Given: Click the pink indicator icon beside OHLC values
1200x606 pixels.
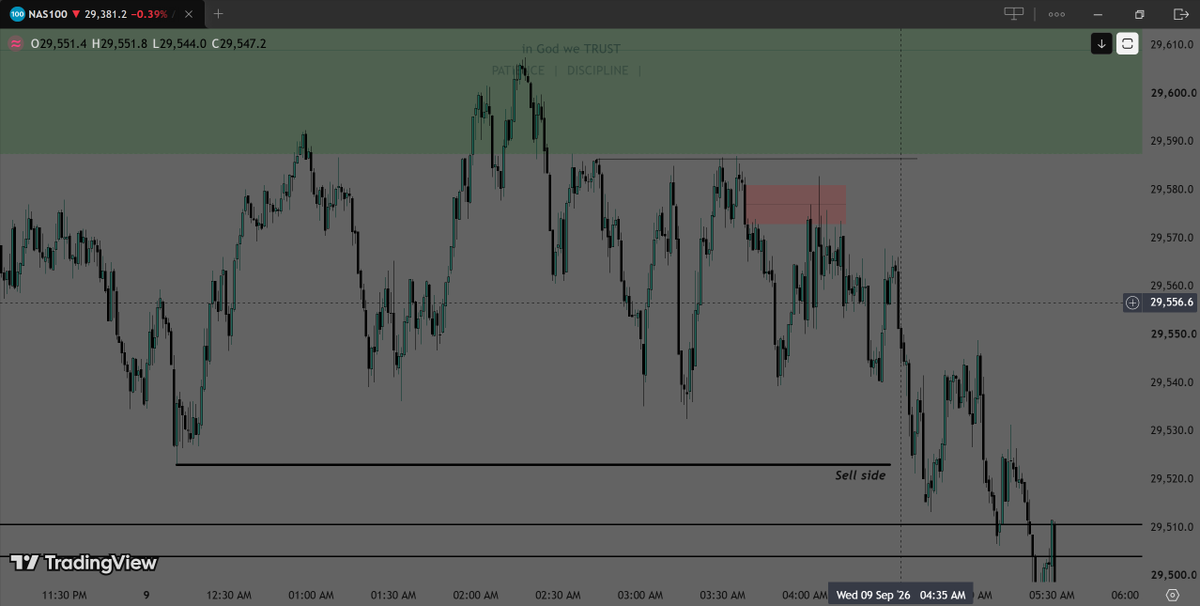Looking at the screenshot, I should tap(16, 44).
